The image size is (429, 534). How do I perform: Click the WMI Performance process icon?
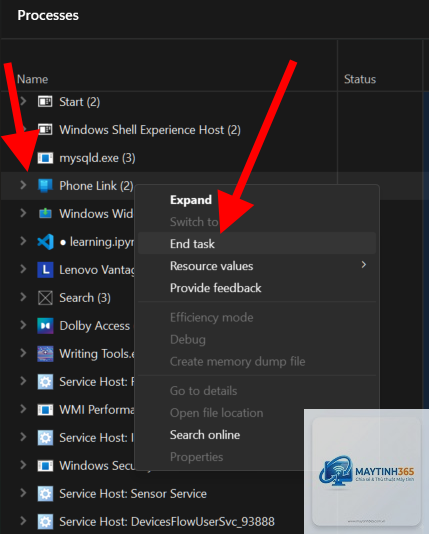pos(45,410)
